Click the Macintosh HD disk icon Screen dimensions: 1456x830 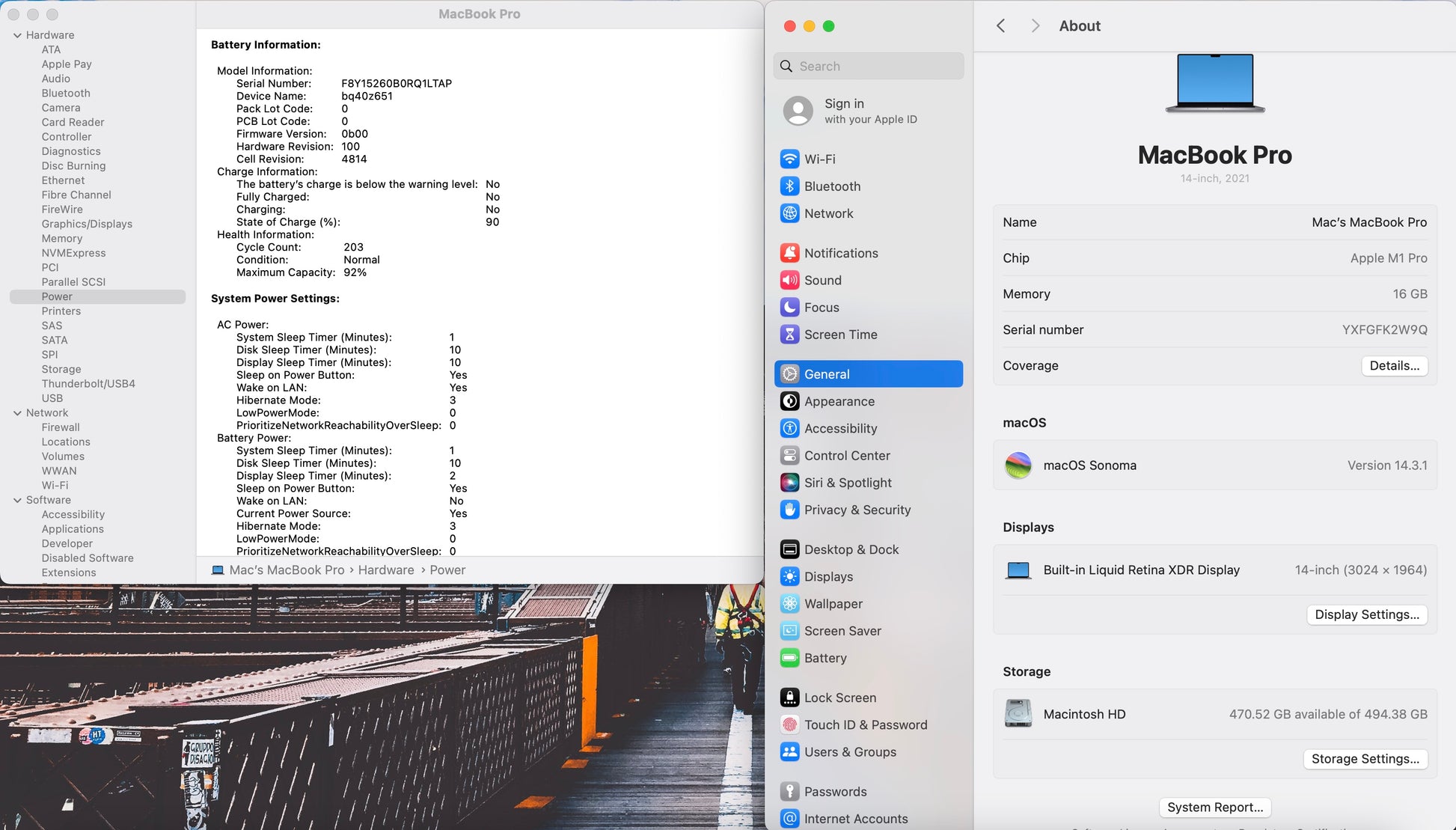[1018, 714]
